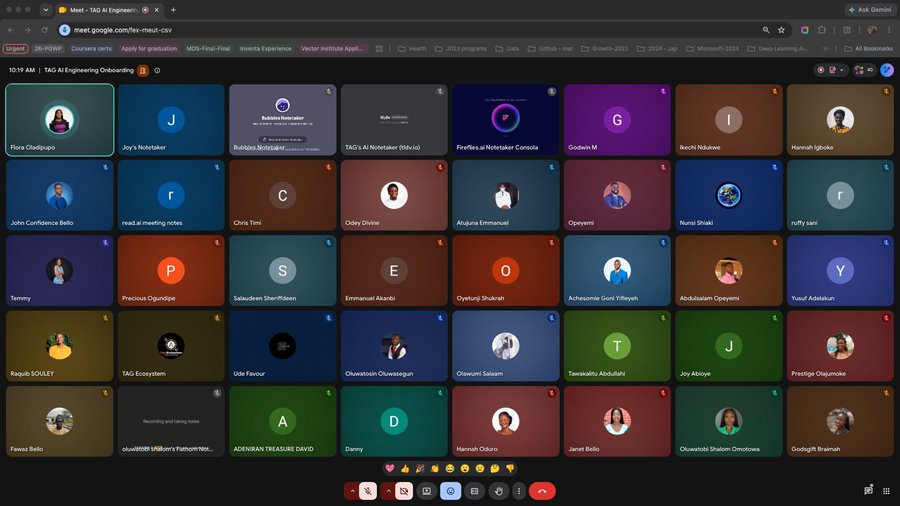Send the clapping hands reaction
The image size is (900, 506).
[x=435, y=469]
